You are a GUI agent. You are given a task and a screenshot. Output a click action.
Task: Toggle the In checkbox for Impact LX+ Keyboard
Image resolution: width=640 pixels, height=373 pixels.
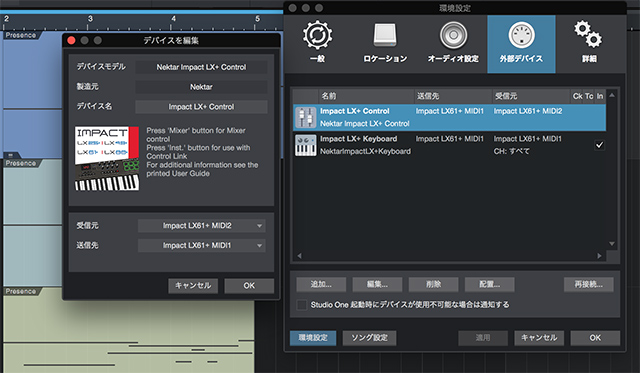coord(599,145)
